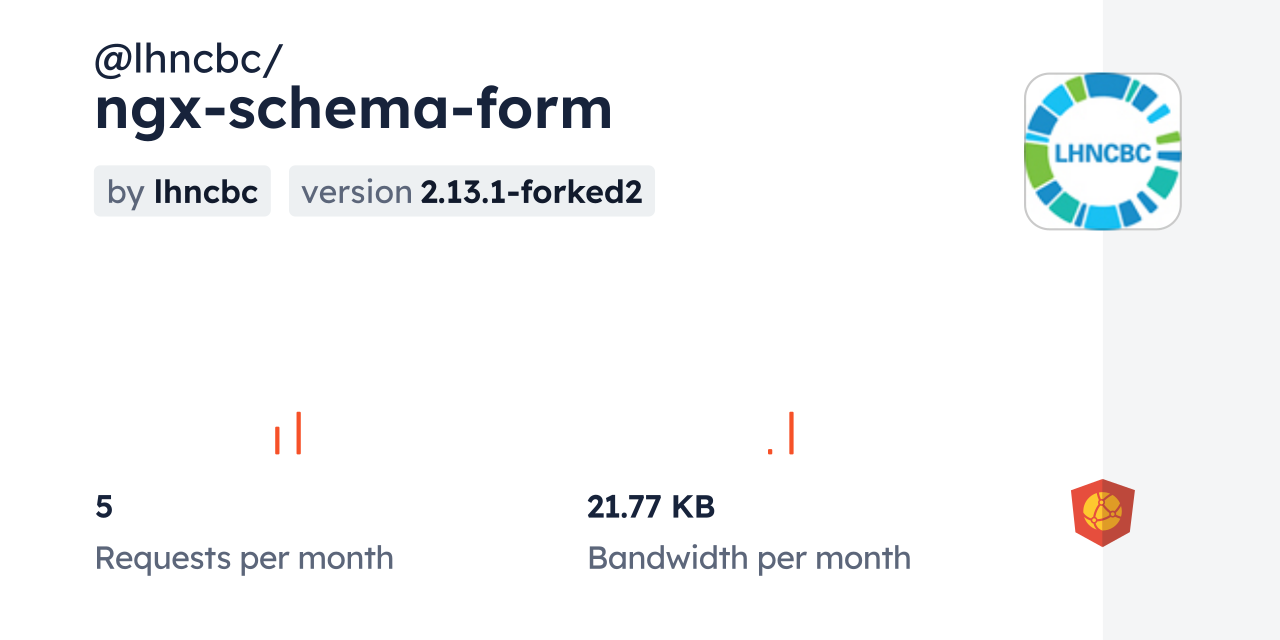
Task: Click the tall bar in bandwidth chart
Action: [791, 433]
